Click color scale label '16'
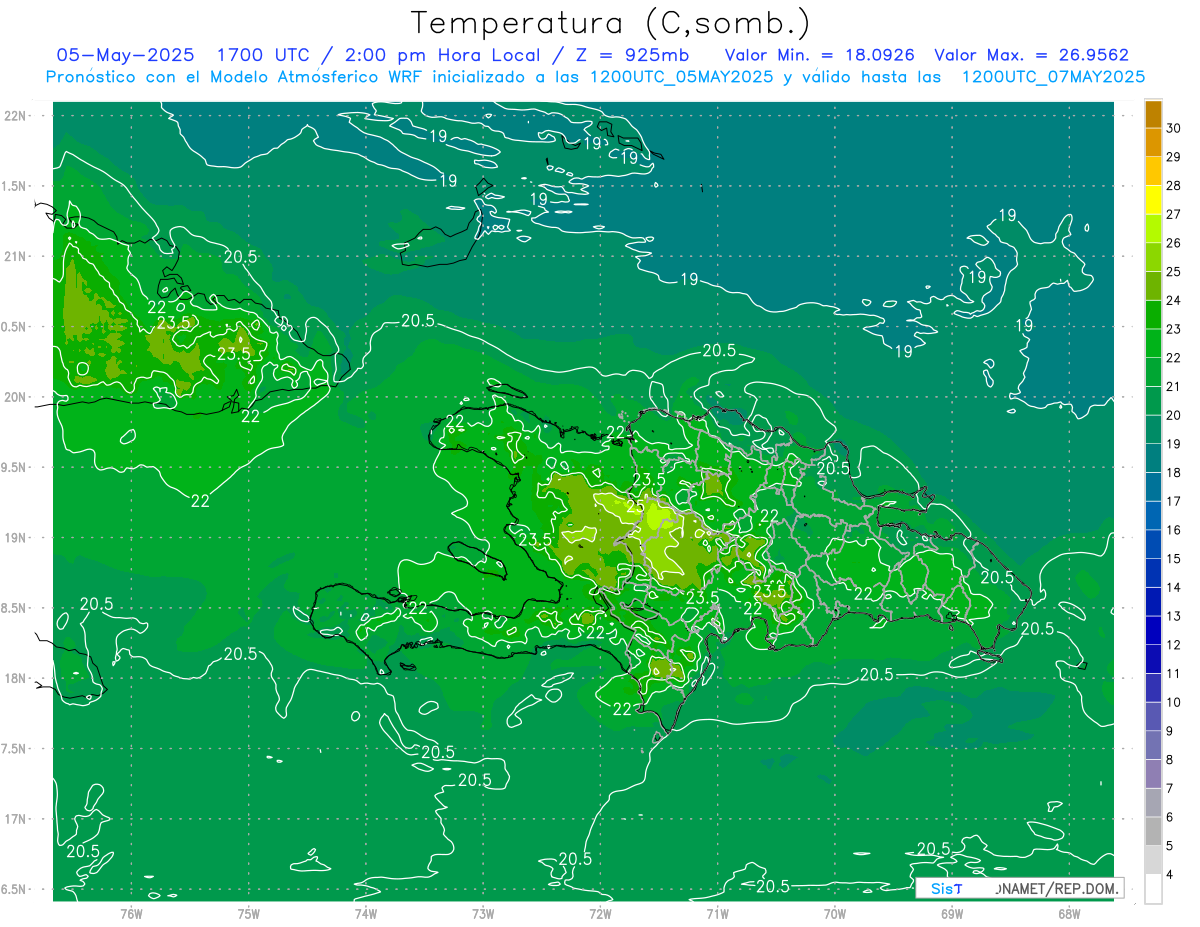This screenshot has height=927, width=1200. coord(1174,530)
